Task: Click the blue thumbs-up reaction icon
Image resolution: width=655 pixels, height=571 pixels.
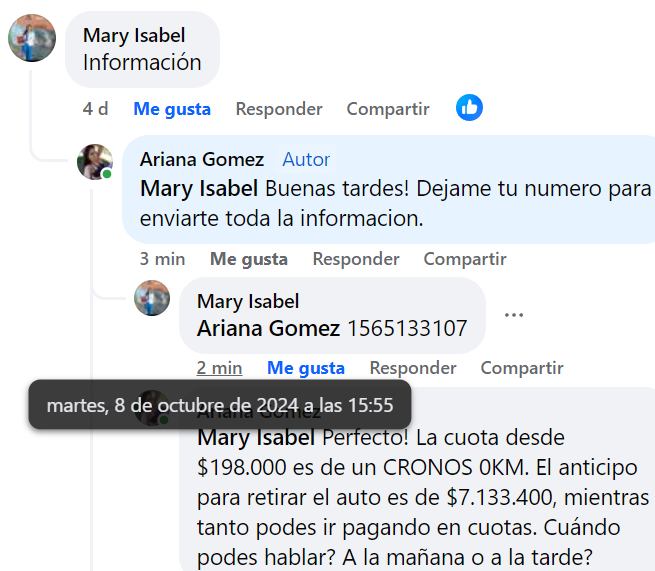Action: 469,108
